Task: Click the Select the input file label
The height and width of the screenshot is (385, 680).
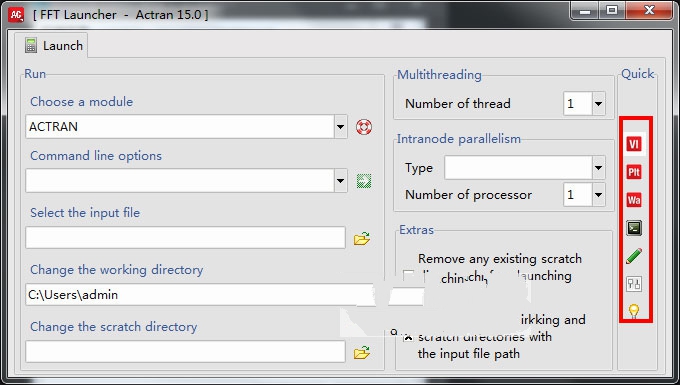Action: click(85, 213)
